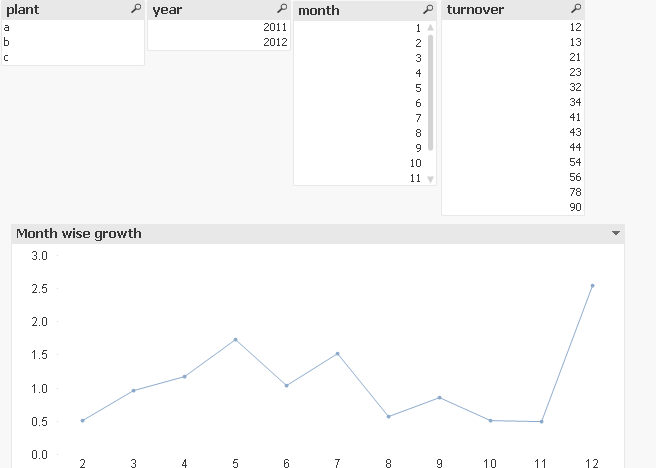Image resolution: width=656 pixels, height=468 pixels.
Task: Click the month list scroll-down arrow
Action: coord(430,179)
